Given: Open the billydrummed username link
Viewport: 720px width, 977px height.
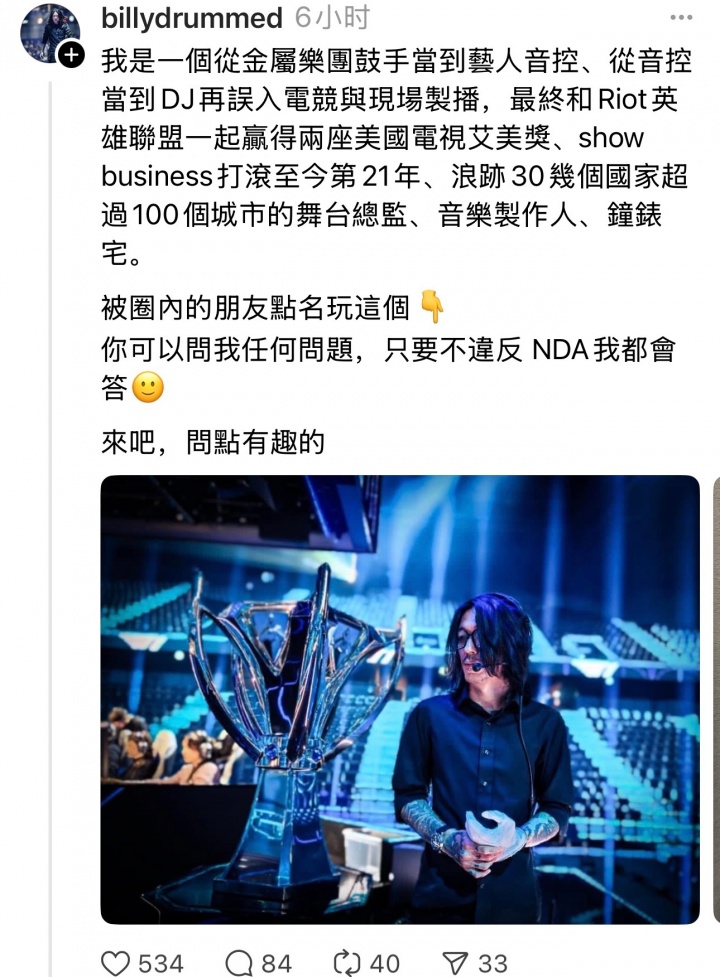Looking at the screenshot, I should pyautogui.click(x=191, y=18).
